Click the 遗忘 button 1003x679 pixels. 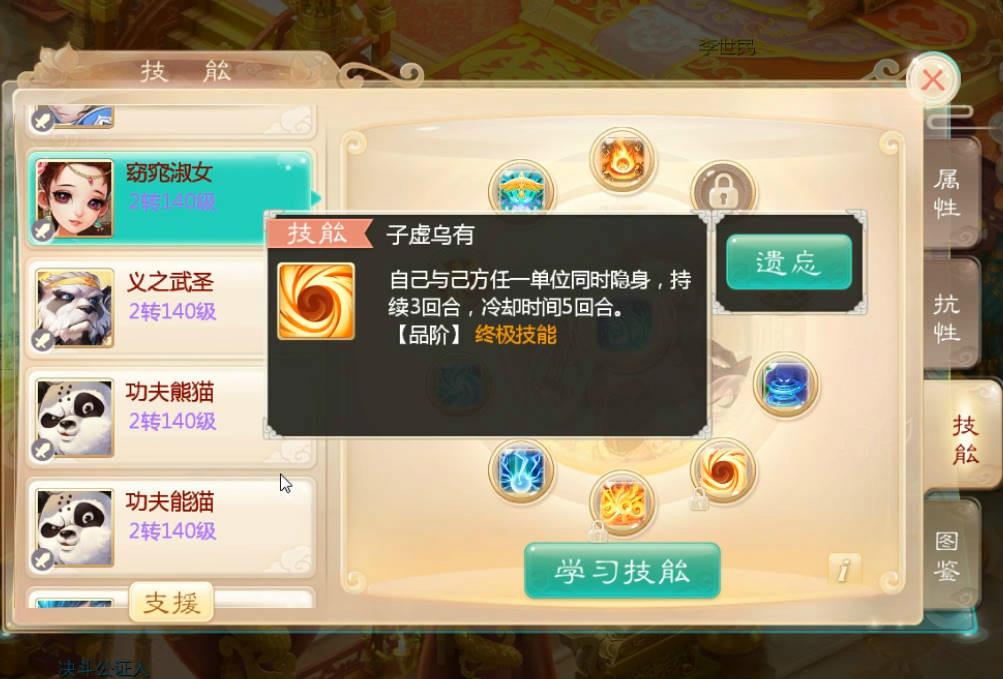tap(789, 262)
